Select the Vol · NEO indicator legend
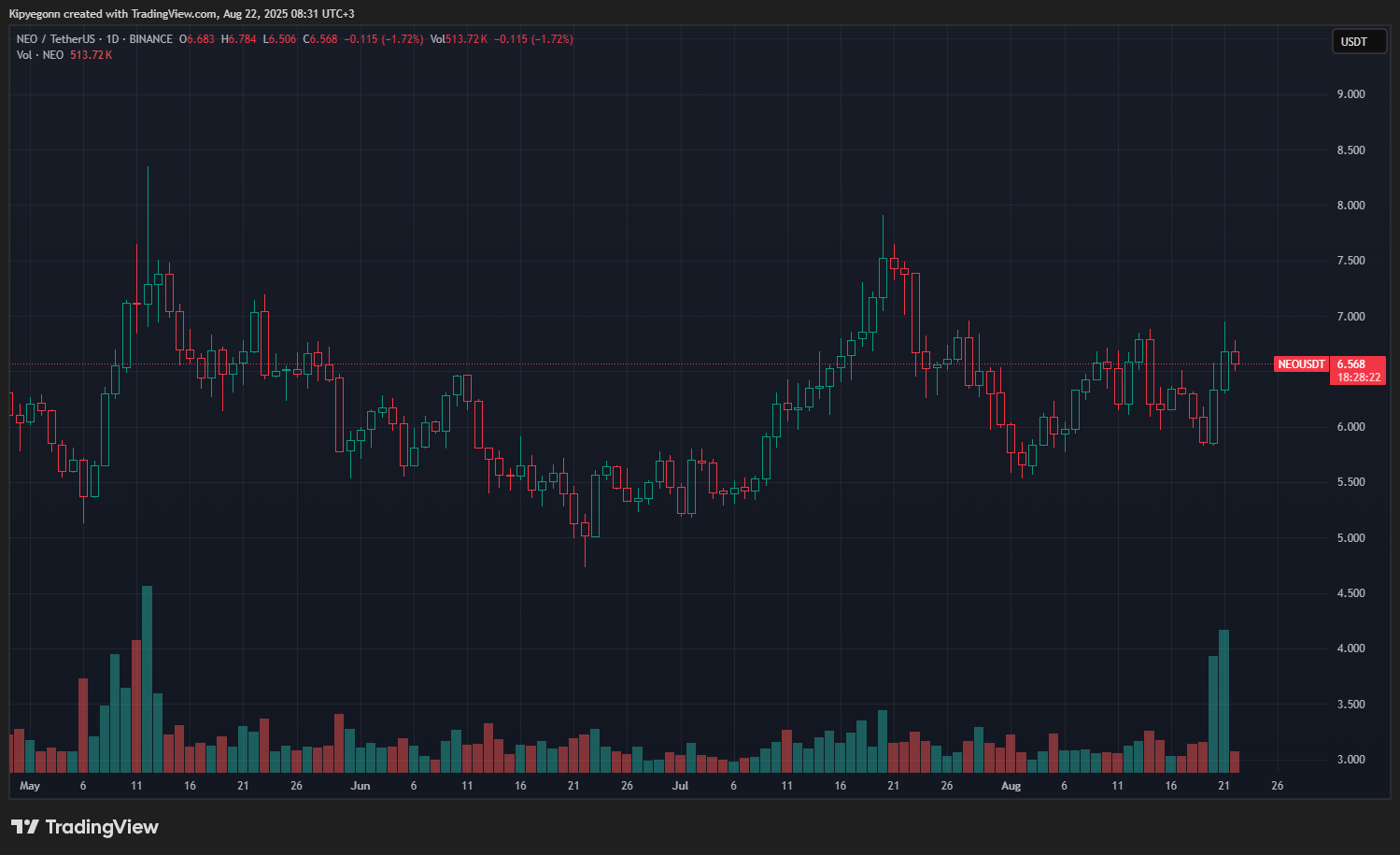The width and height of the screenshot is (1400, 855). point(40,55)
